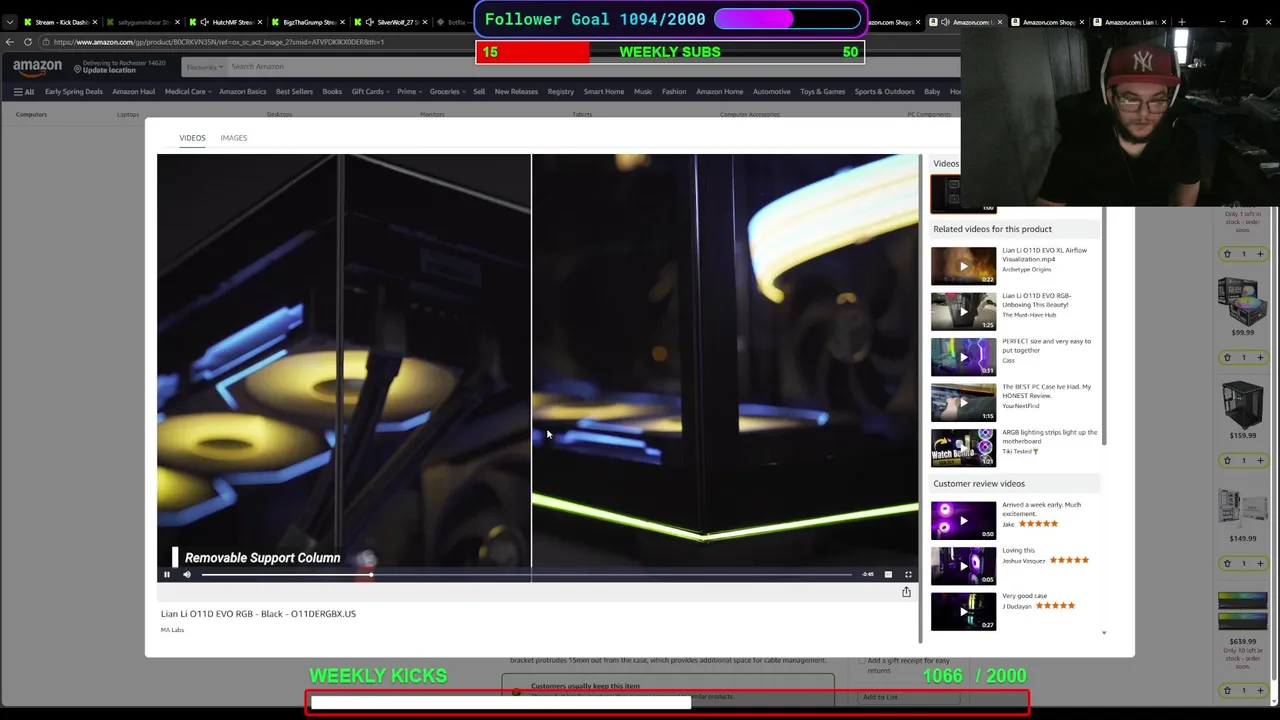Click the browser back arrow
1280x720 pixels.
[x=10, y=42]
